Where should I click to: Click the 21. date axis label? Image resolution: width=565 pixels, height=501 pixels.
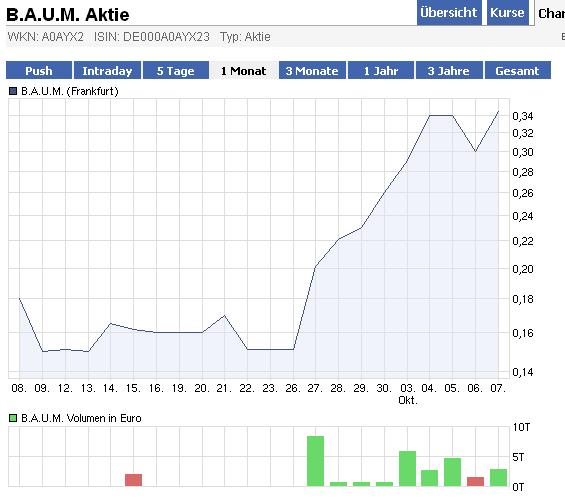(x=224, y=389)
